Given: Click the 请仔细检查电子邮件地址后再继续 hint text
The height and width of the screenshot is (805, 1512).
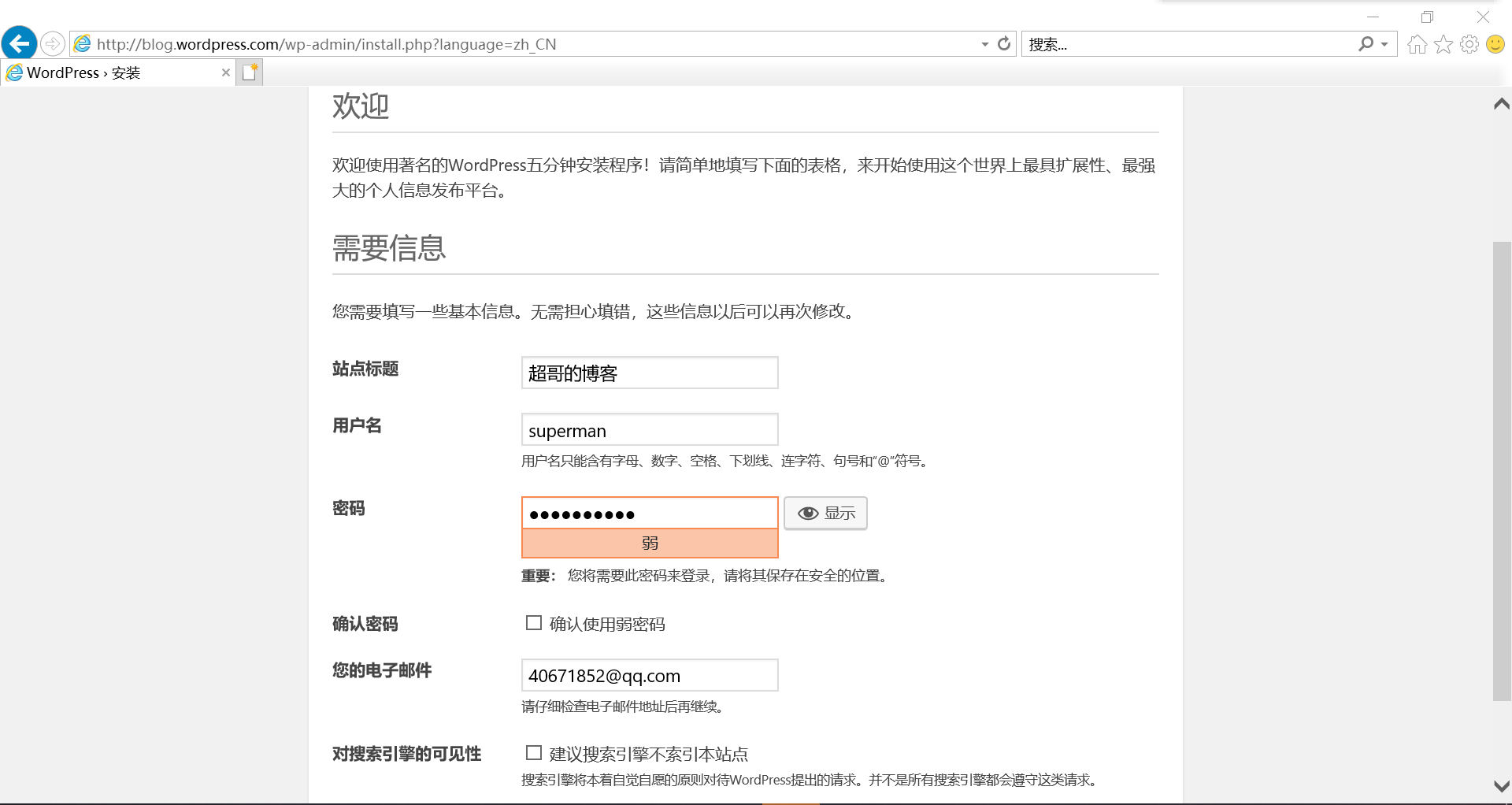Looking at the screenshot, I should click(x=622, y=707).
